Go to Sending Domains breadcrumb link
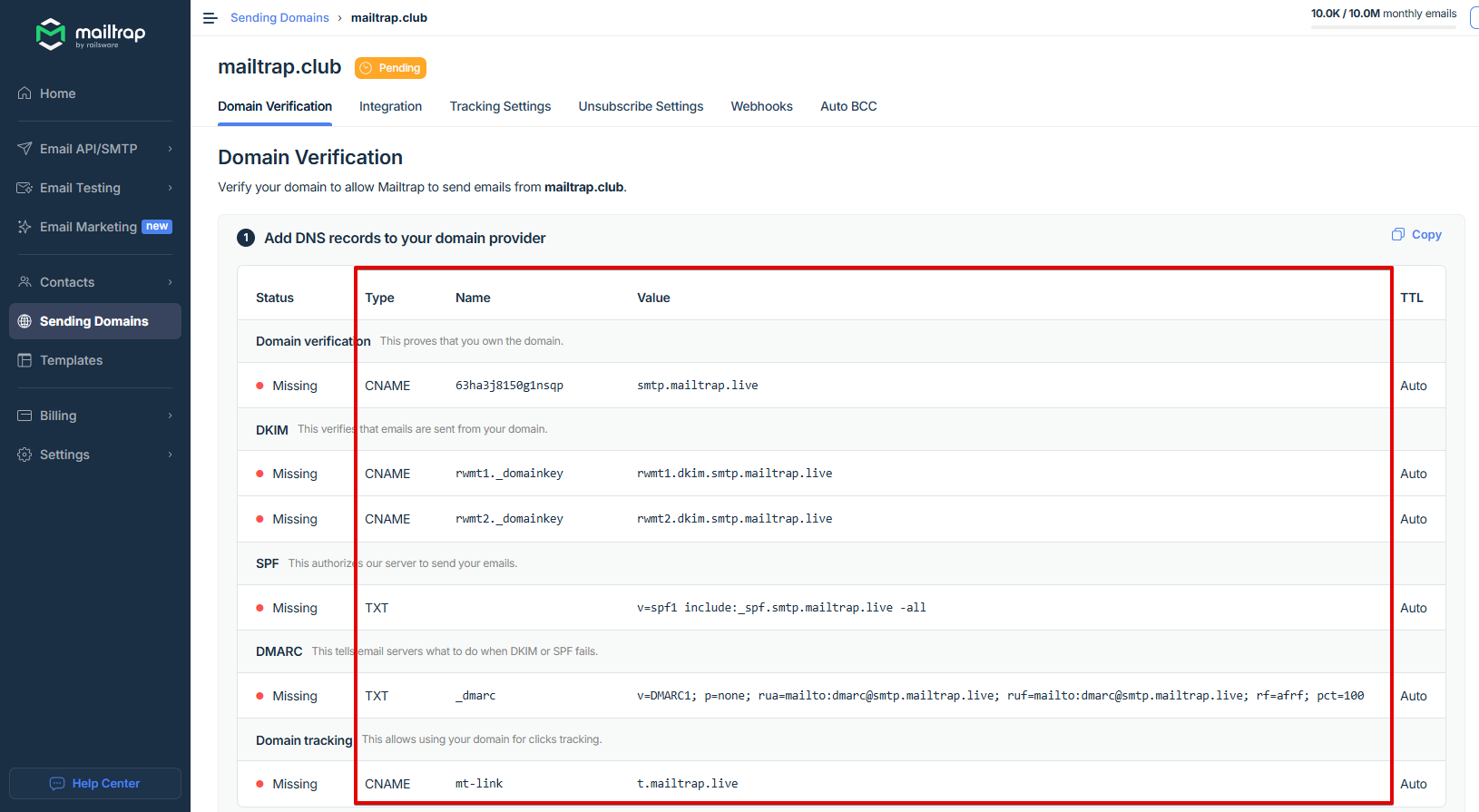This screenshot has height=812, width=1479. (279, 18)
